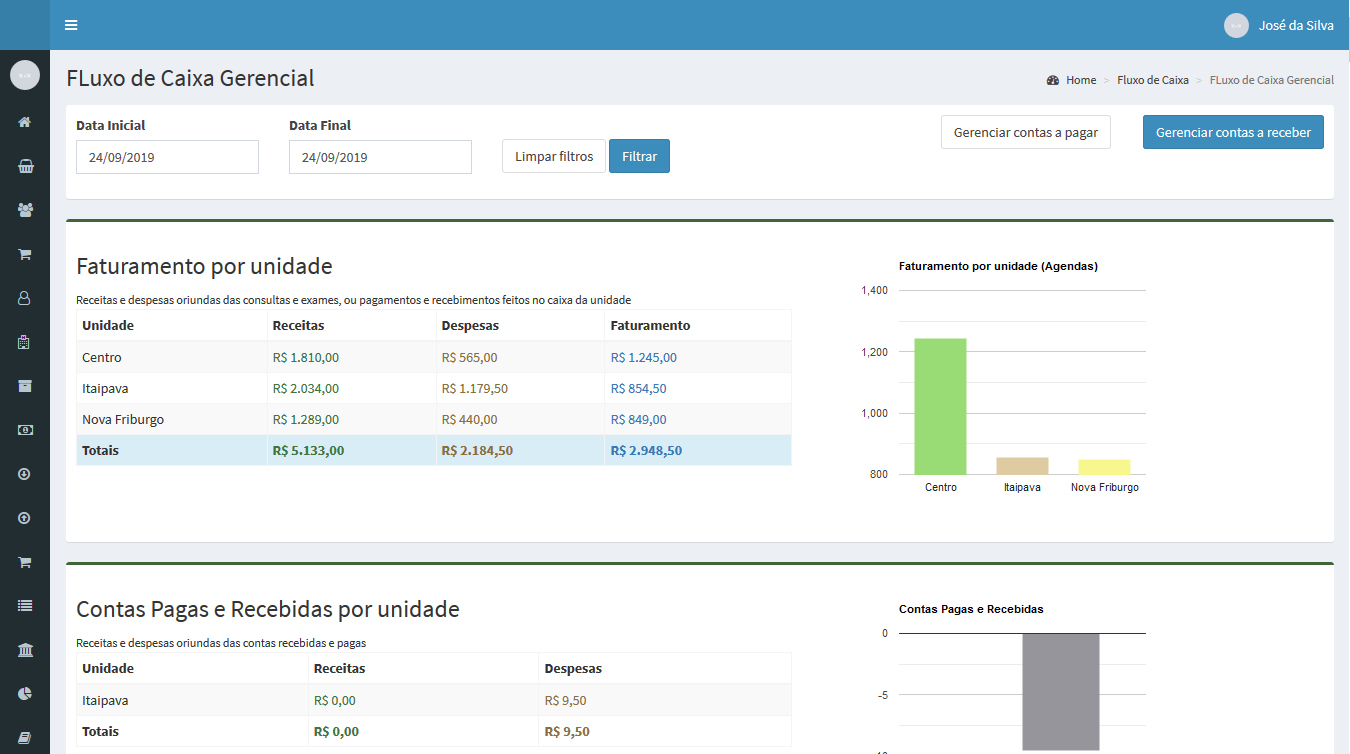Click the gray bar in Contas Pagas chart

click(1061, 692)
